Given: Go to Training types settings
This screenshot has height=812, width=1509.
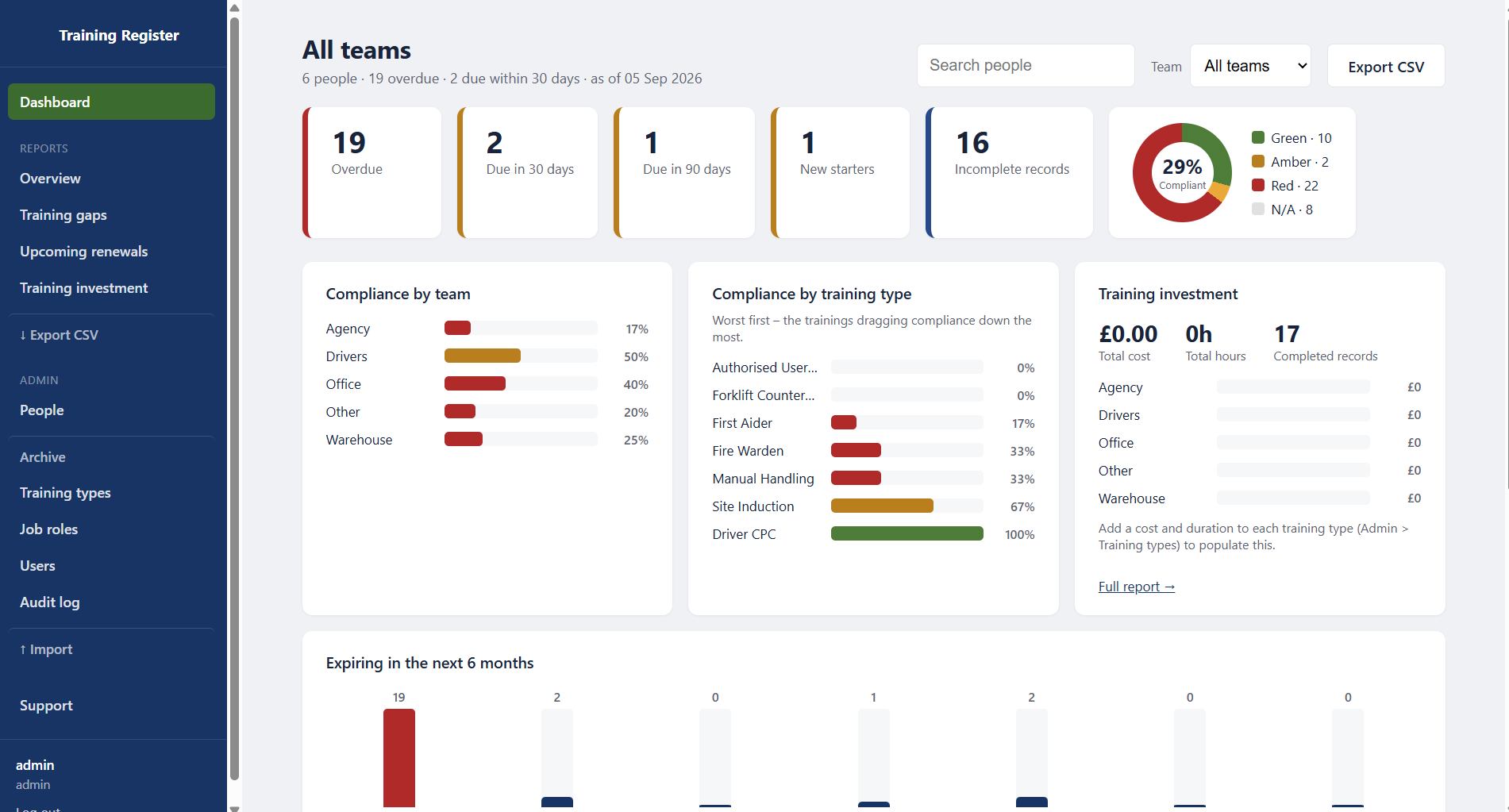Looking at the screenshot, I should 65,493.
